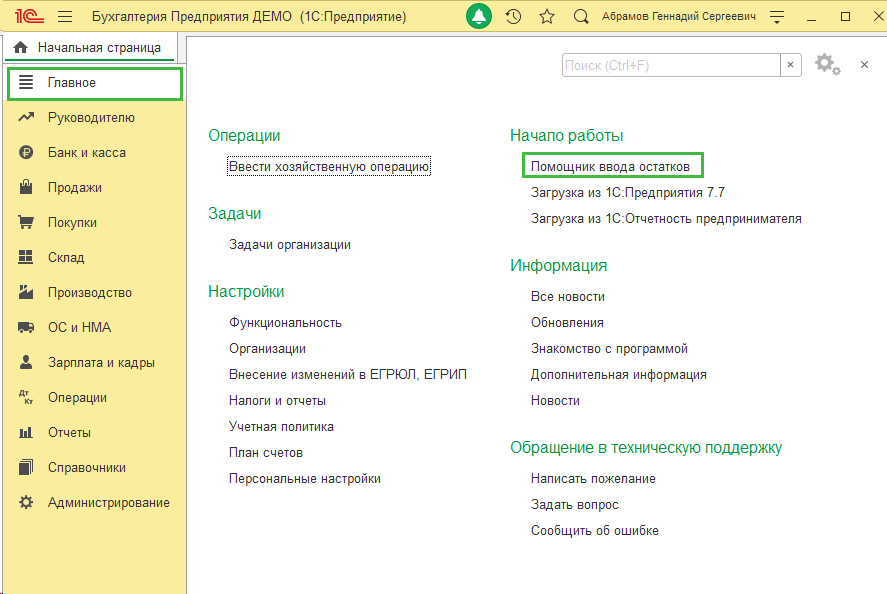Click Сообщить об ошибке link
Screen dimensions: 887x594
click(595, 531)
